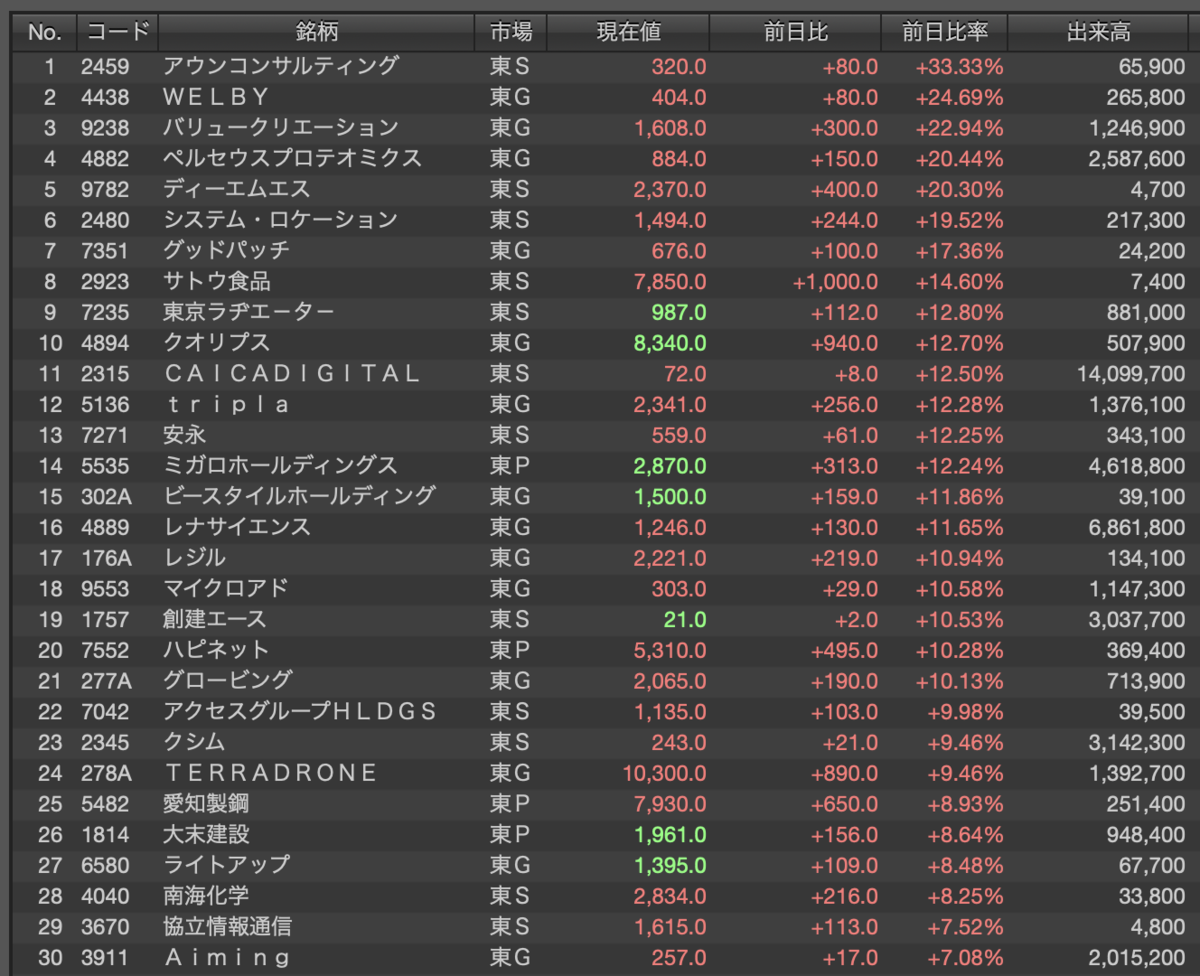Click TERRADRONE stock name
This screenshot has height=976, width=1200.
(x=270, y=772)
